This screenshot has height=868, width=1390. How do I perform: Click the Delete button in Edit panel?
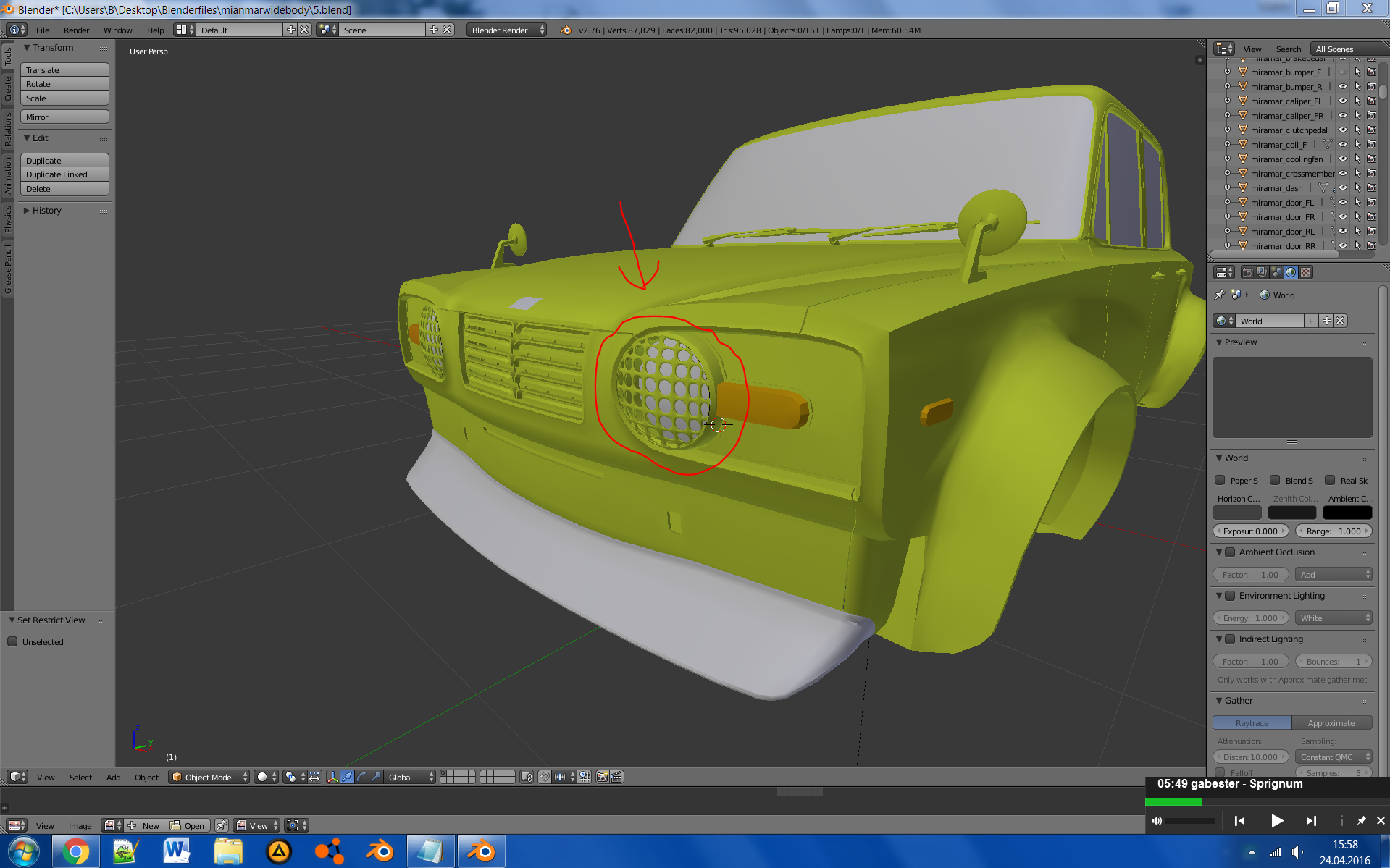[x=64, y=189]
